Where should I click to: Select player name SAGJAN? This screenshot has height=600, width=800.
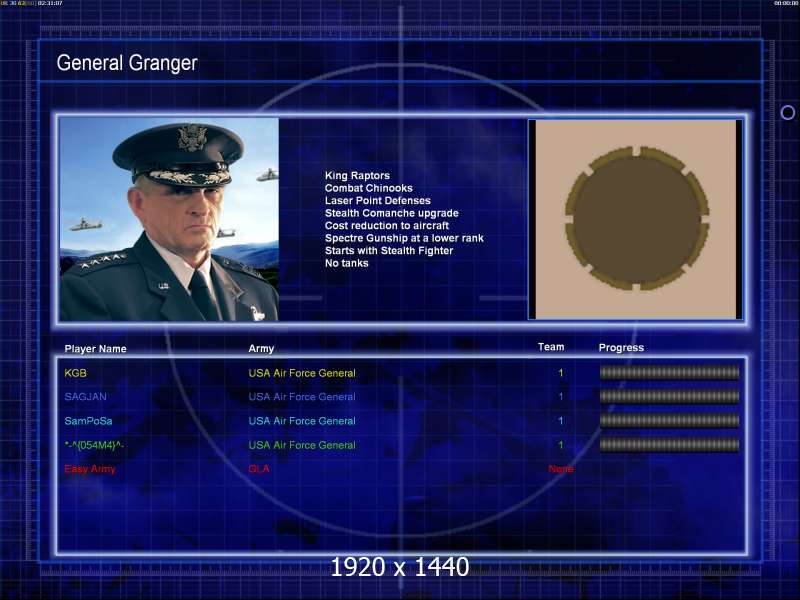click(x=86, y=397)
